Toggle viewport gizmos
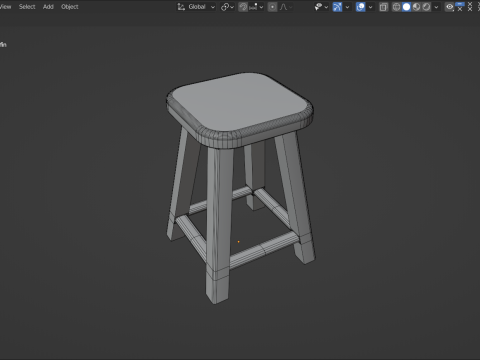 point(337,7)
